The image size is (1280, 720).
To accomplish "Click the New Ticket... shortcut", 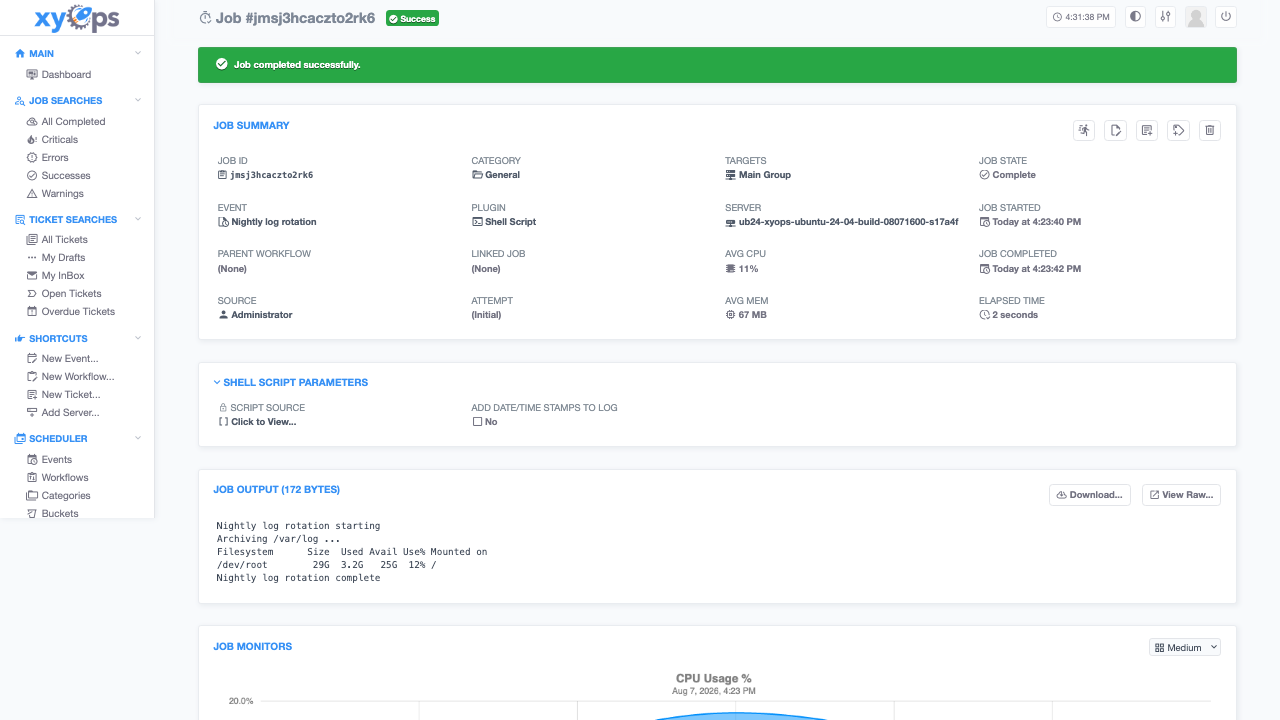I will click(71, 395).
